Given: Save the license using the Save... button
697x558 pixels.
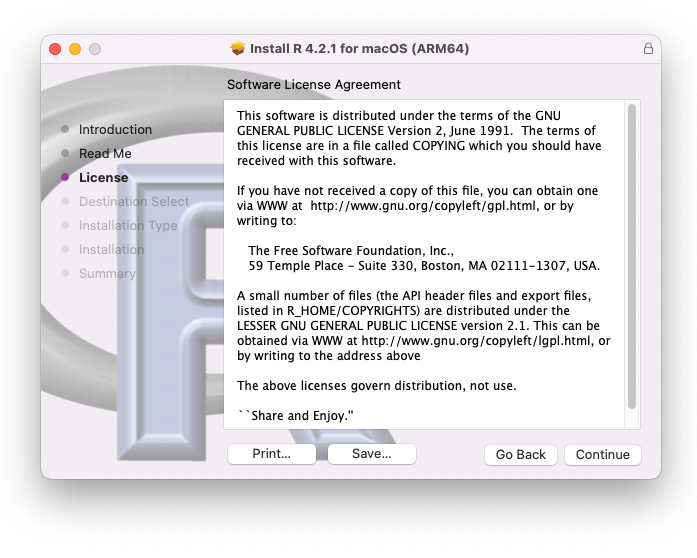Looking at the screenshot, I should [371, 454].
